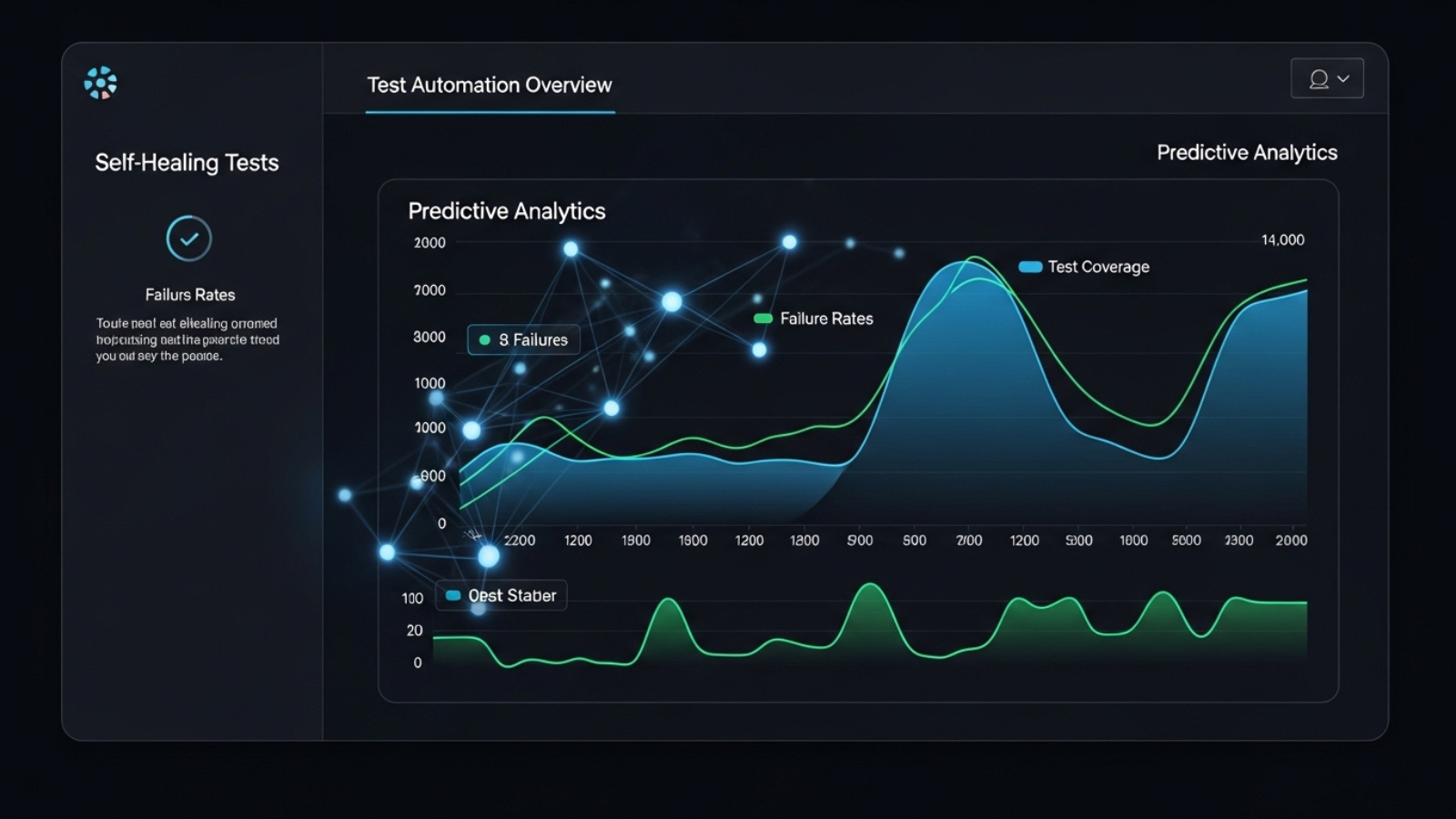Click the blue Test Coverage legend swatch

(1031, 267)
